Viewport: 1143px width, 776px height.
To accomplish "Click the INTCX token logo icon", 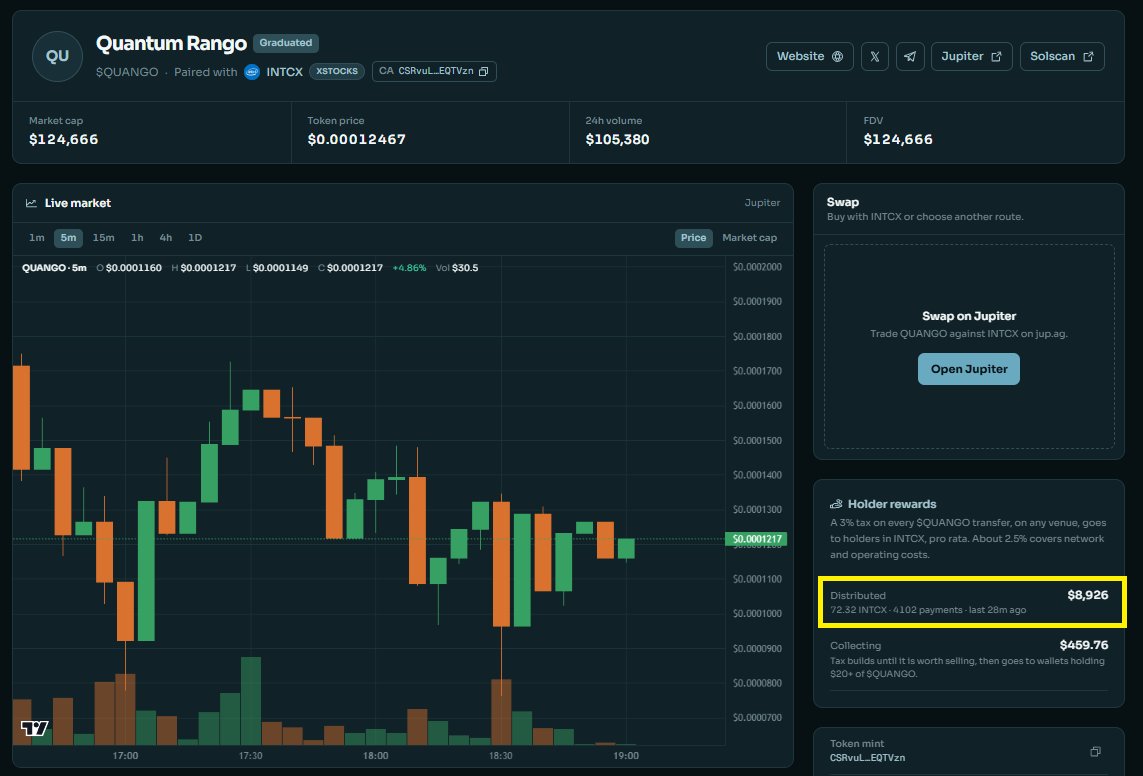I will [251, 71].
